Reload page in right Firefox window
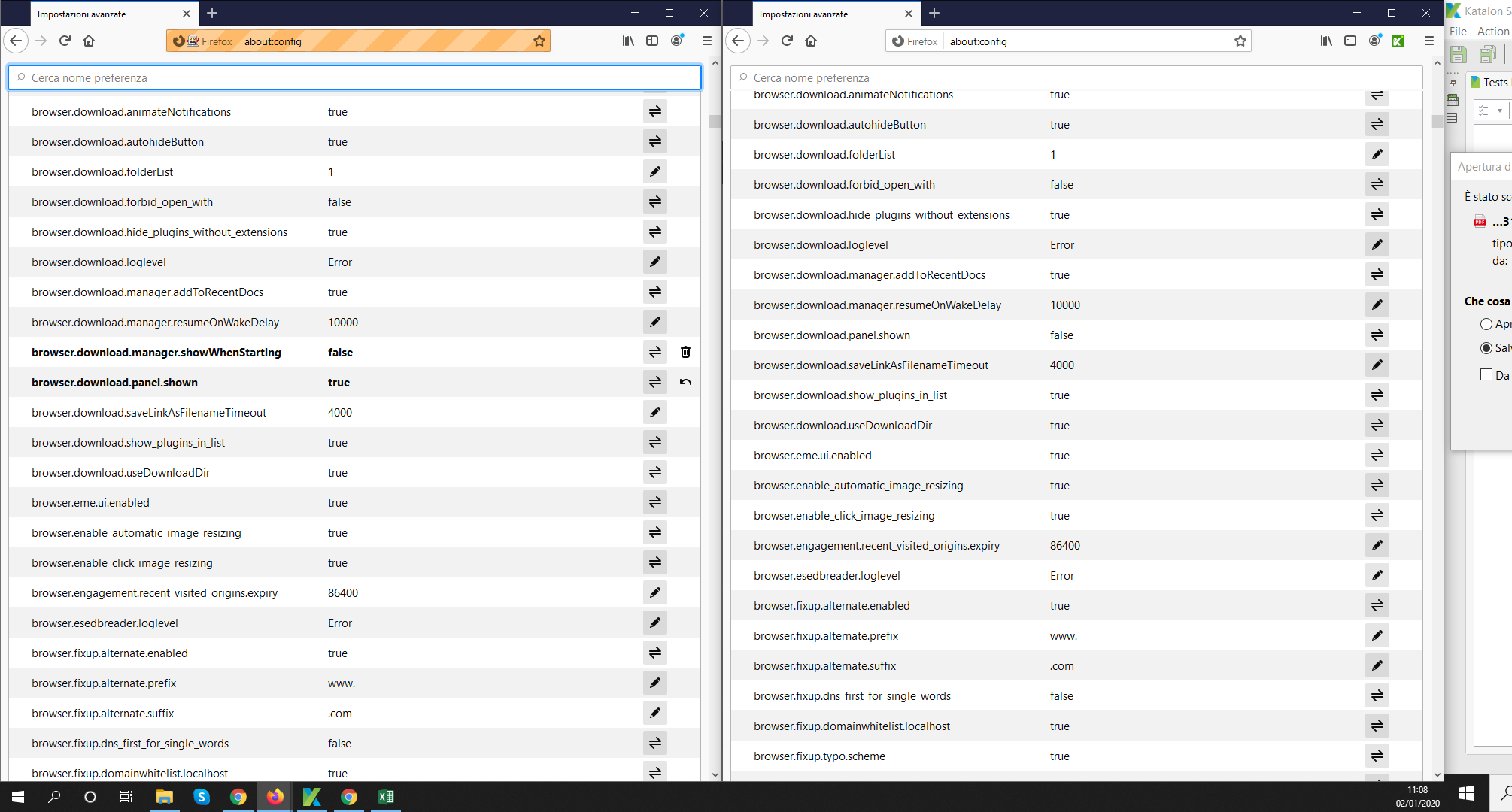Screen dimensions: 1512x812 [x=787, y=41]
